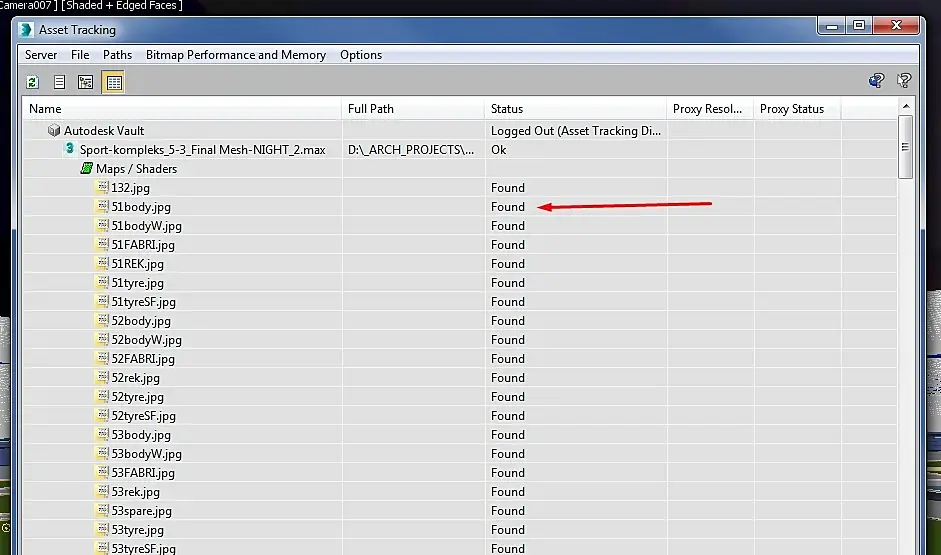Select the 51tyreSF.jpg file name
The width and height of the screenshot is (941, 555).
(x=143, y=302)
